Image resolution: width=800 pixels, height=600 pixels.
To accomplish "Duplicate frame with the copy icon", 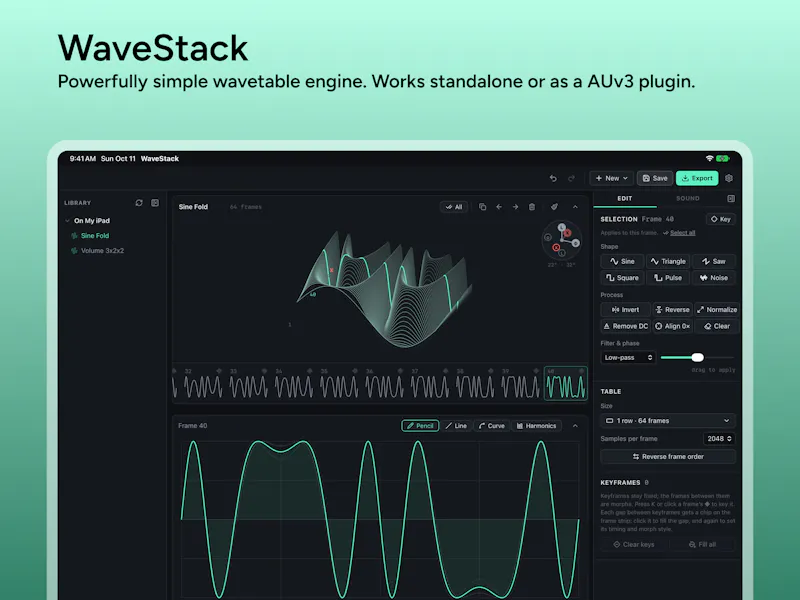I will tap(482, 207).
